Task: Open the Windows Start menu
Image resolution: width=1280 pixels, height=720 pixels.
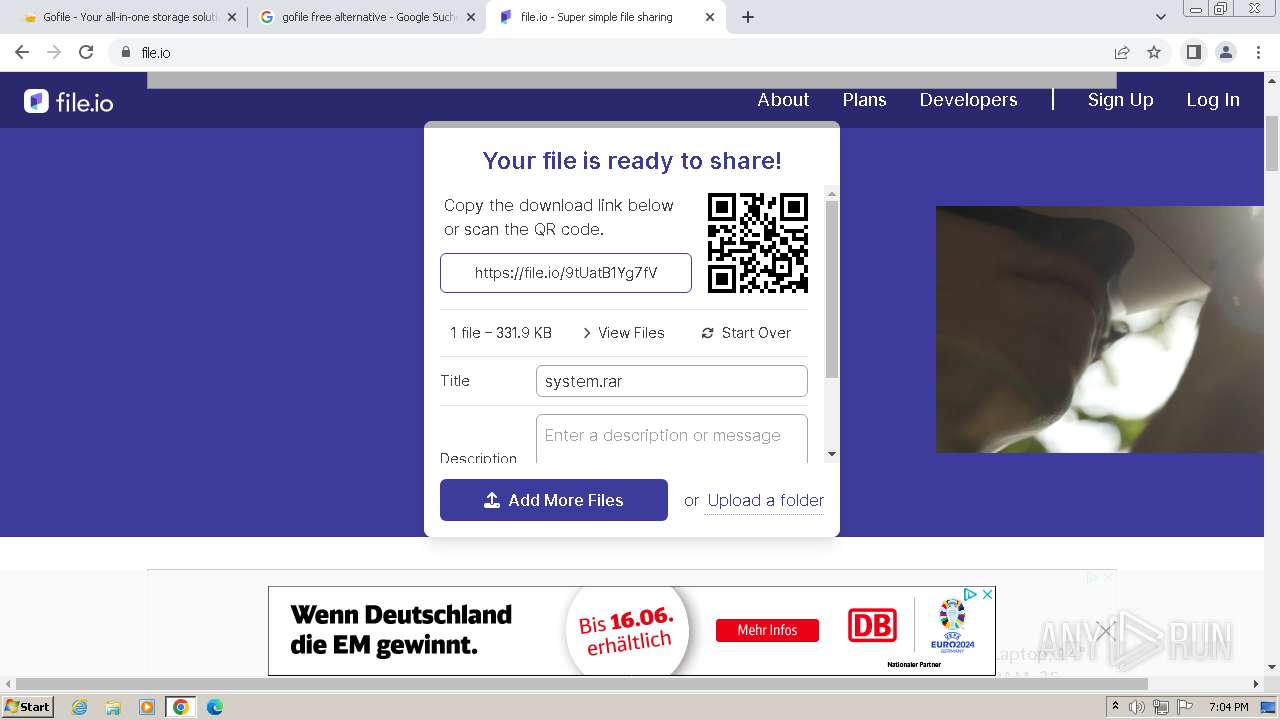Action: click(28, 706)
